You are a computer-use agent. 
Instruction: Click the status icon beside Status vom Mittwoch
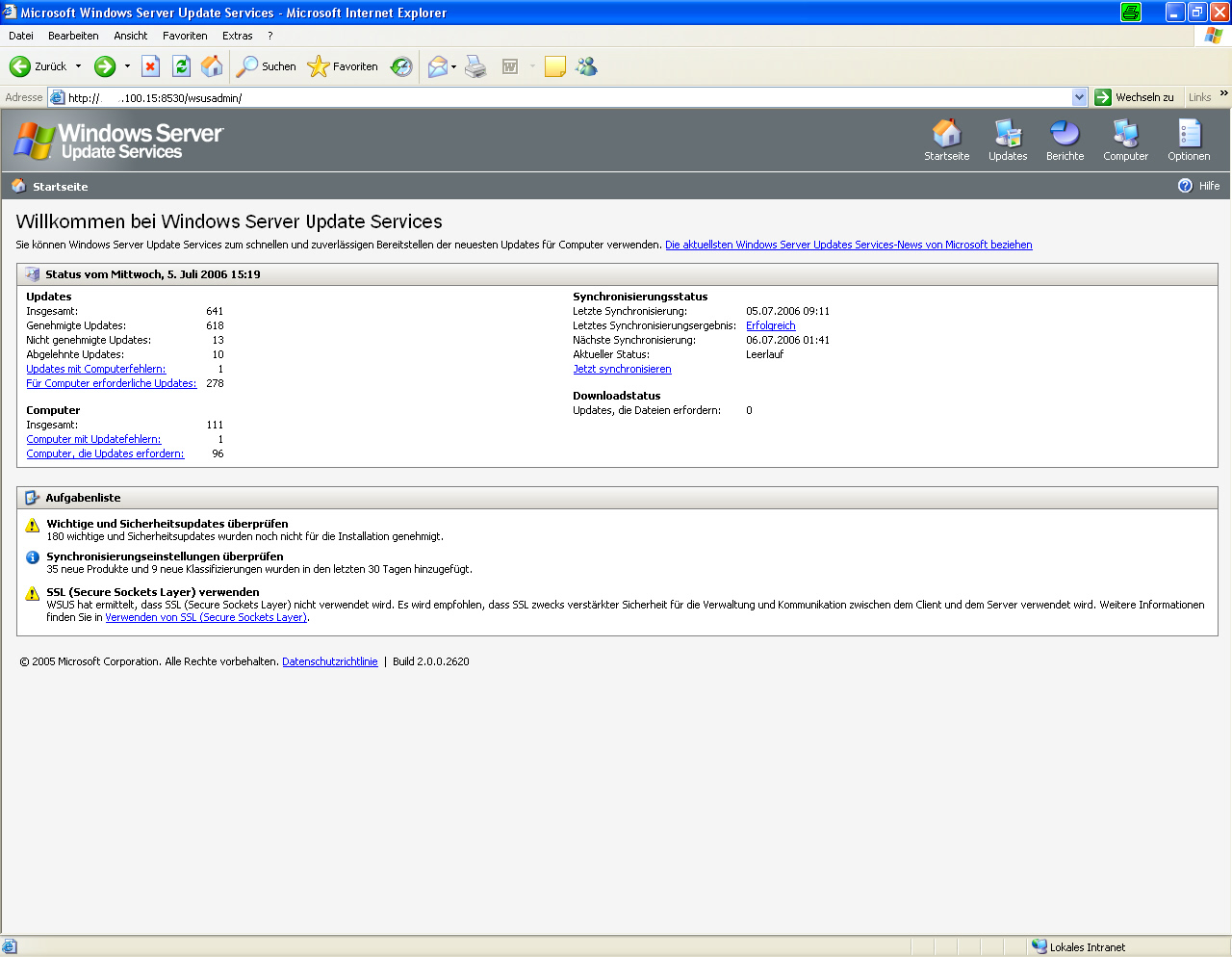pos(33,274)
